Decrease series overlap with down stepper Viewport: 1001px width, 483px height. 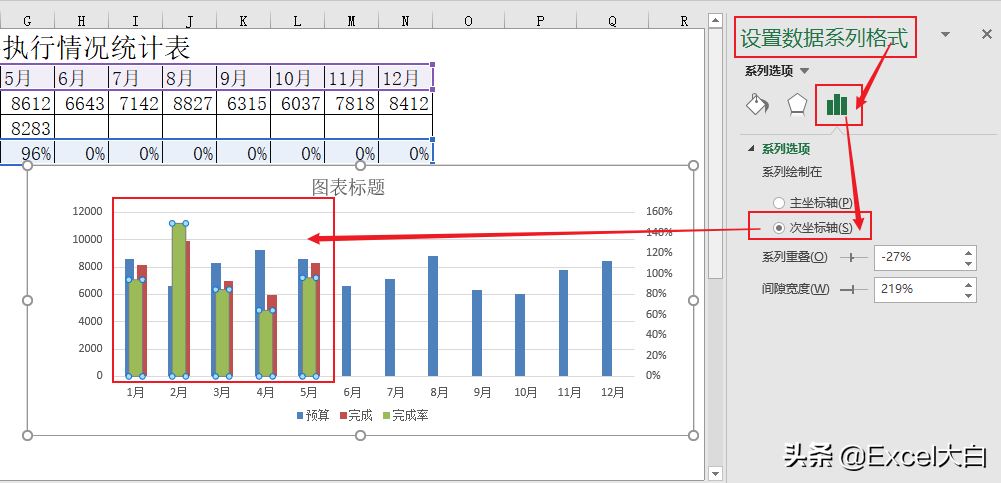point(969,264)
